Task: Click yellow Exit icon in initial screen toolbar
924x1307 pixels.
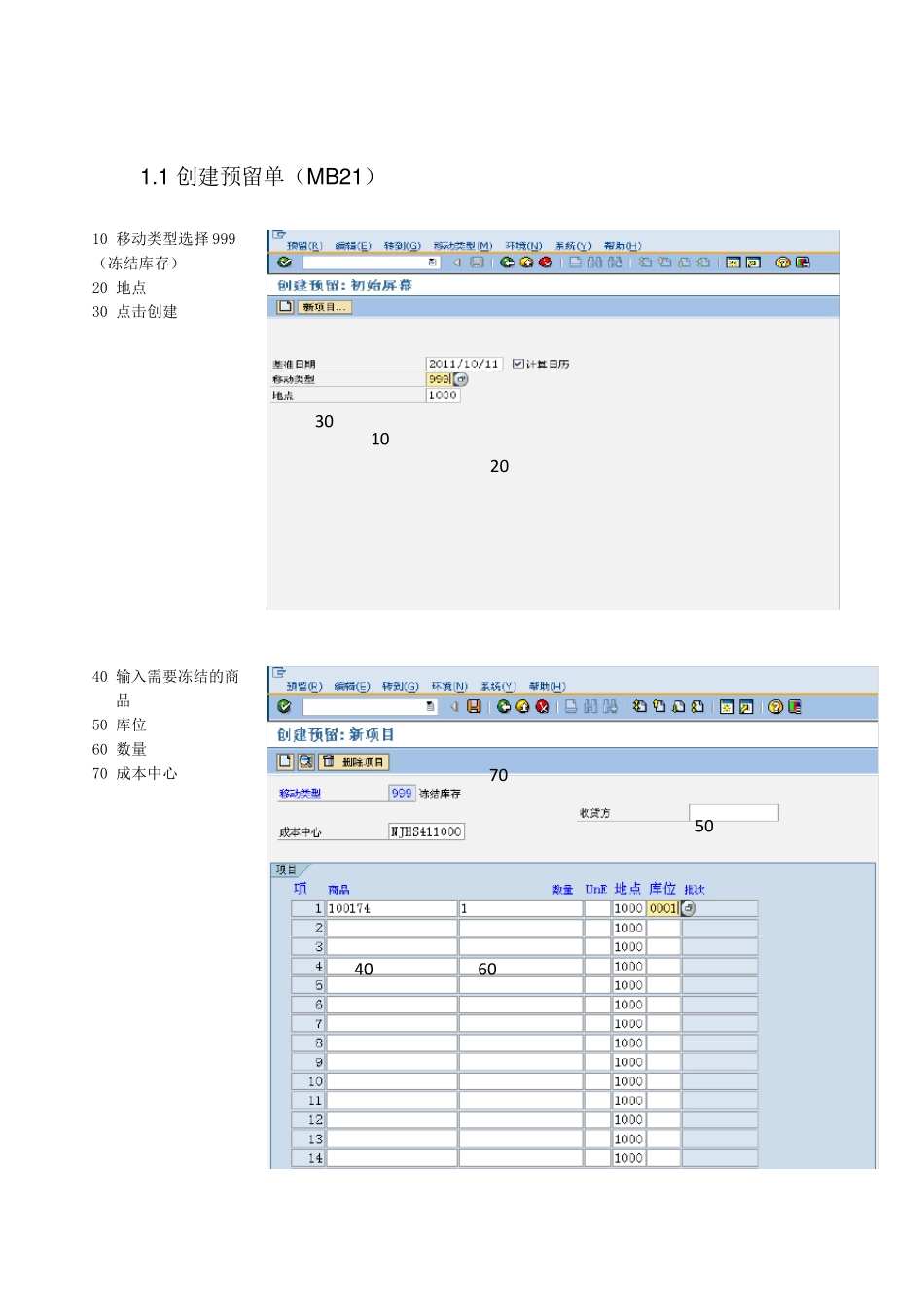Action: point(526,263)
